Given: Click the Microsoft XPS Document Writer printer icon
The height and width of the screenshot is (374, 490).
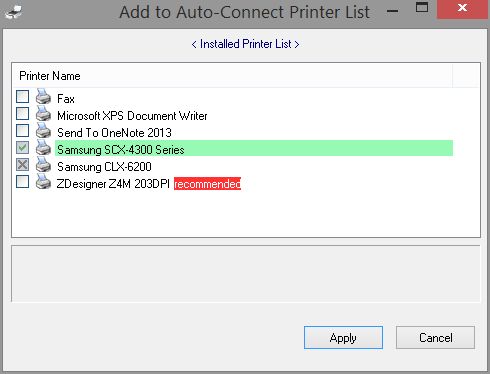Looking at the screenshot, I should point(43,114).
